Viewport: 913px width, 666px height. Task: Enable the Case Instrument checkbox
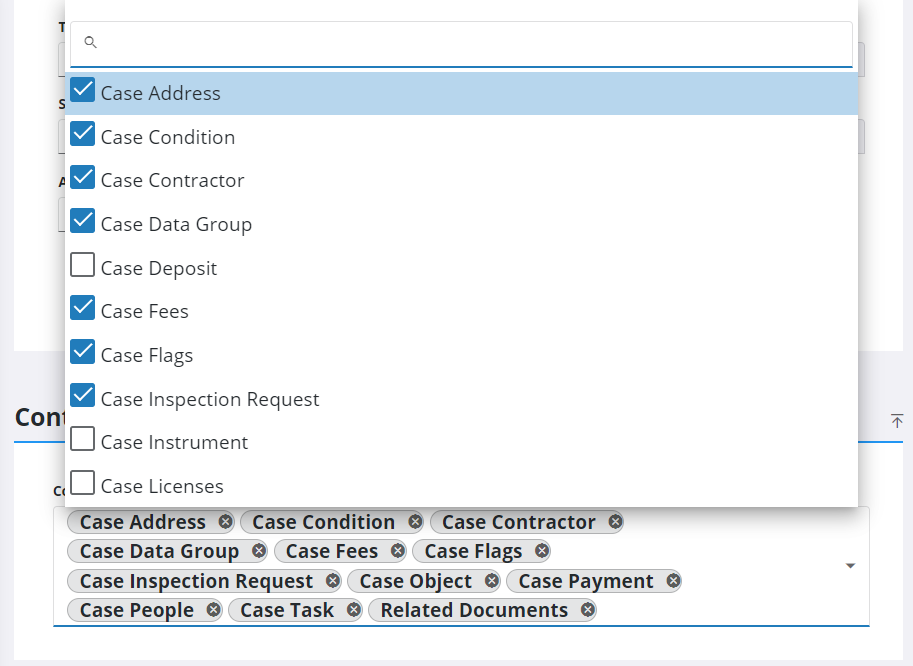(82, 438)
